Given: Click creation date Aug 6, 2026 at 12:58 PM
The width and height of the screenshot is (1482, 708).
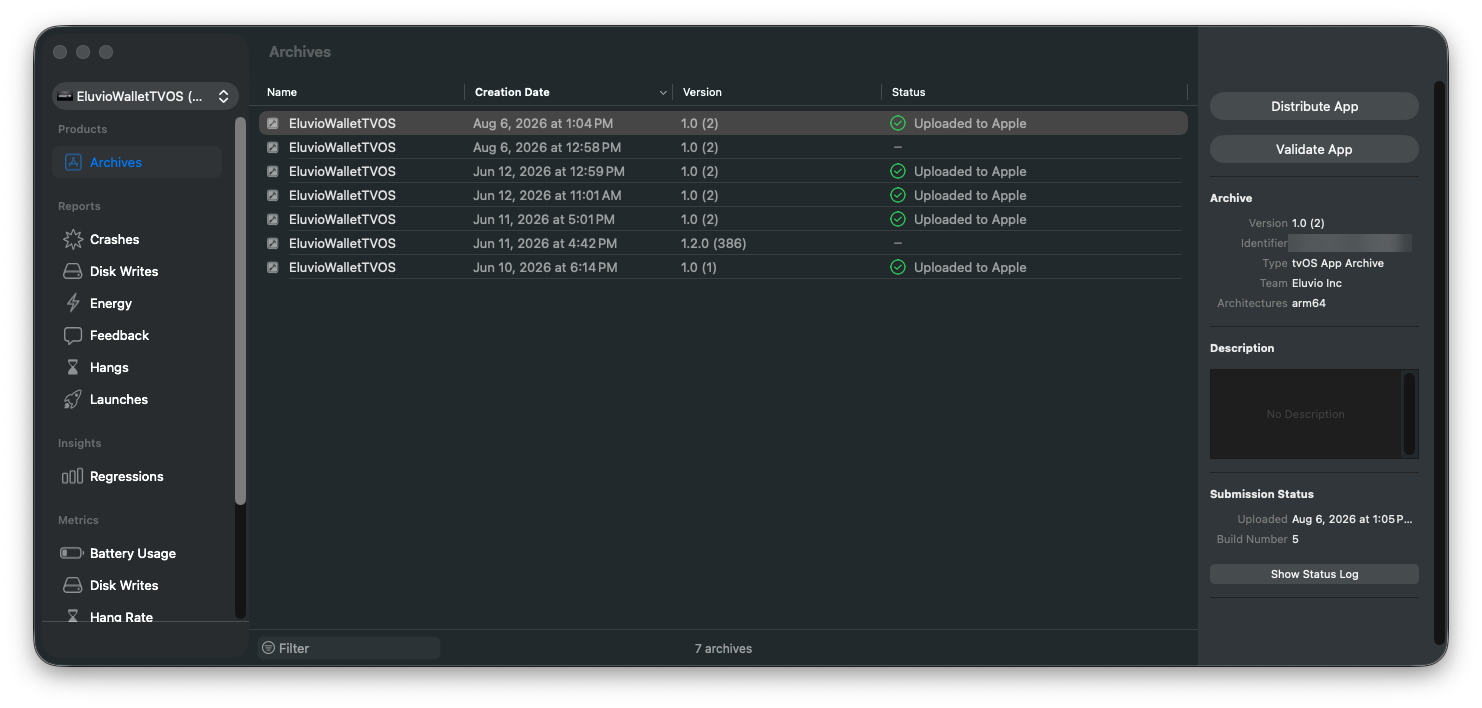Looking at the screenshot, I should [547, 147].
